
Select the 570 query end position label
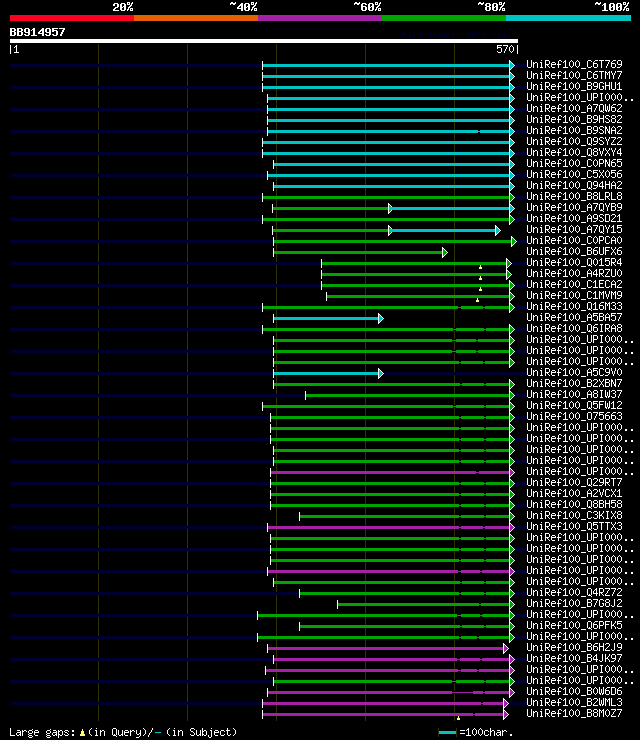505,49
